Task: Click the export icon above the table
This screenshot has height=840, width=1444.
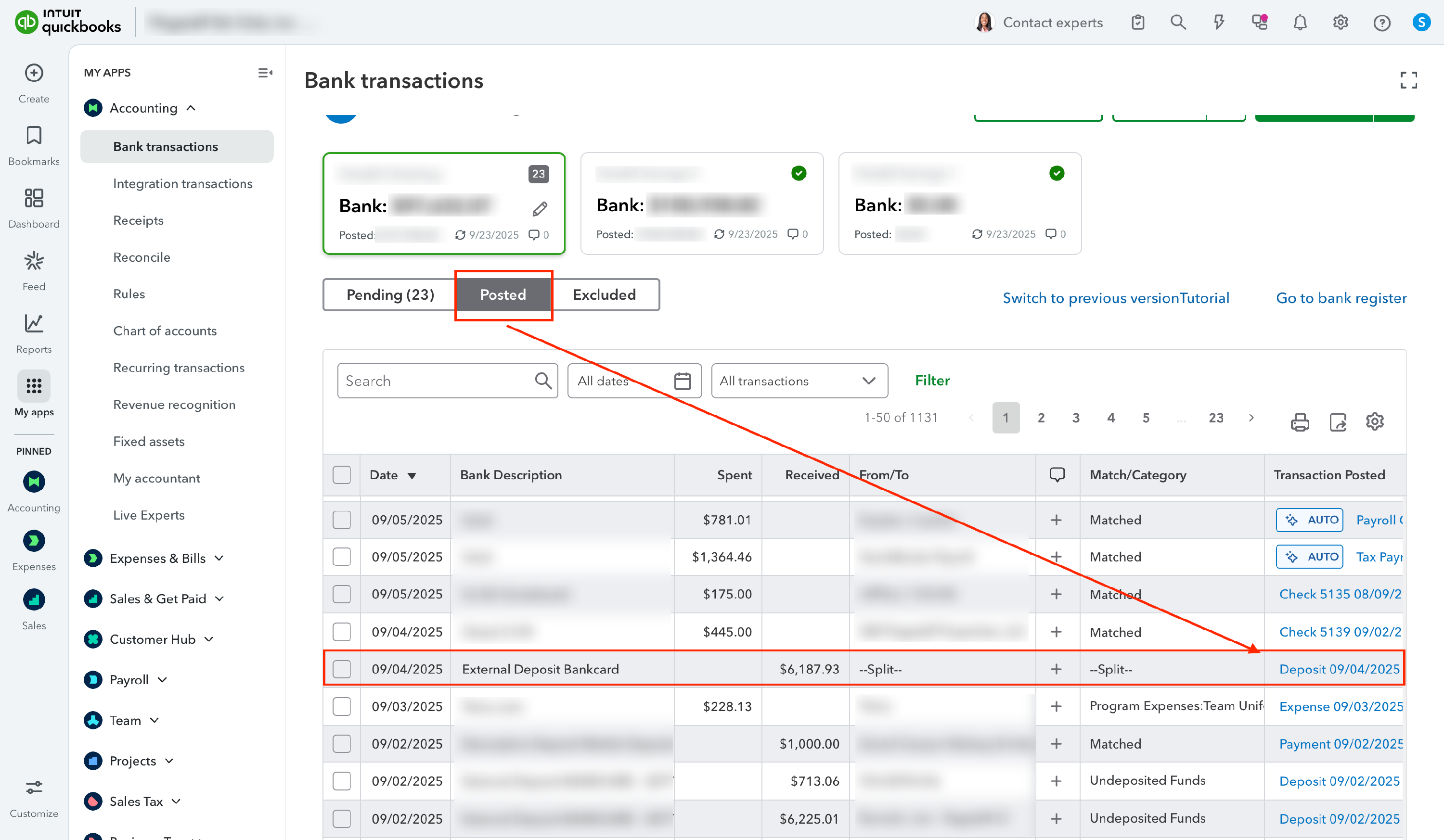Action: (1338, 422)
